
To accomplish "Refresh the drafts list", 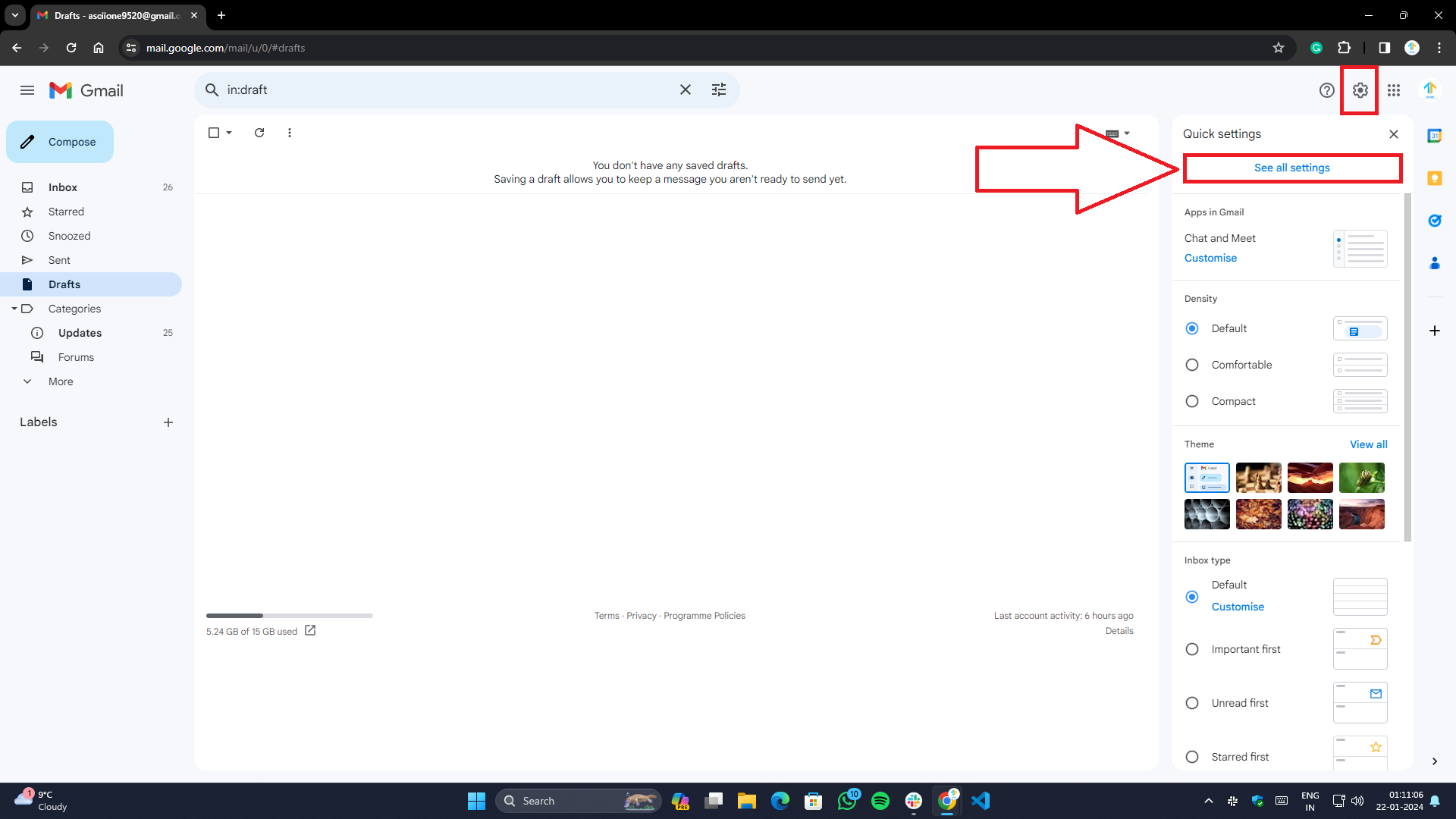I will click(259, 133).
